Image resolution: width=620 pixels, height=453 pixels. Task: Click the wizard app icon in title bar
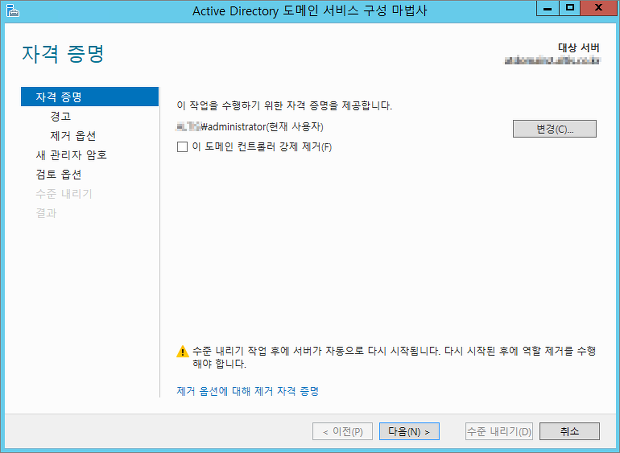(13, 11)
